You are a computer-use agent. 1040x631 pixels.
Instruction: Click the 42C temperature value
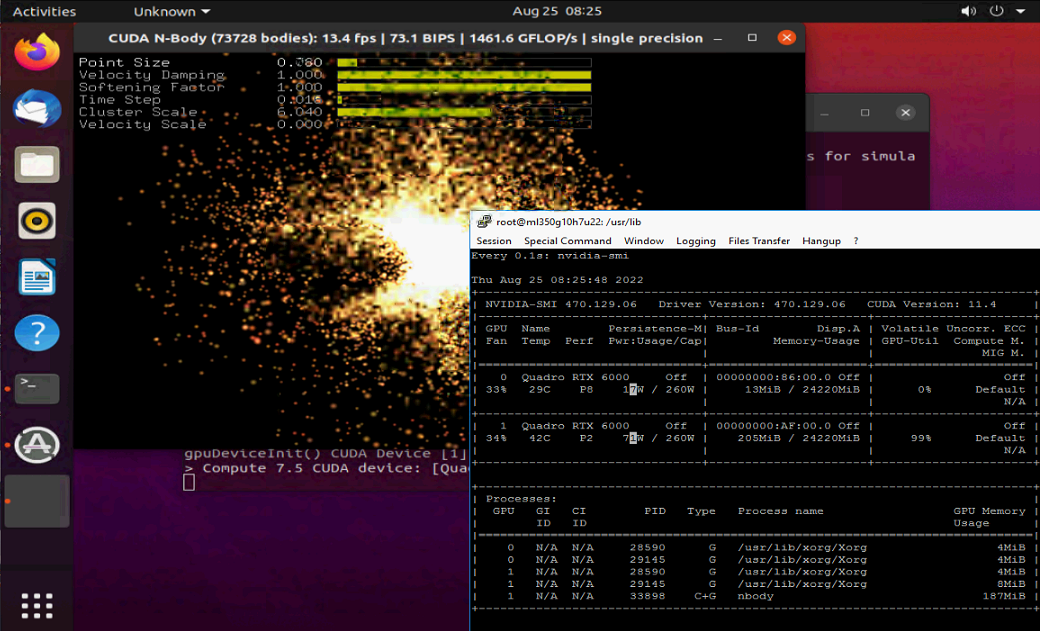pos(539,439)
